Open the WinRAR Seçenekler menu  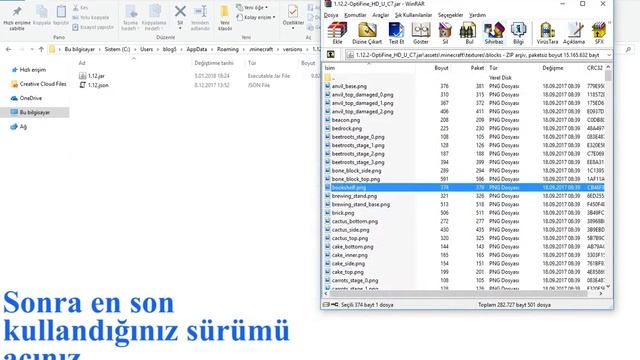point(451,15)
